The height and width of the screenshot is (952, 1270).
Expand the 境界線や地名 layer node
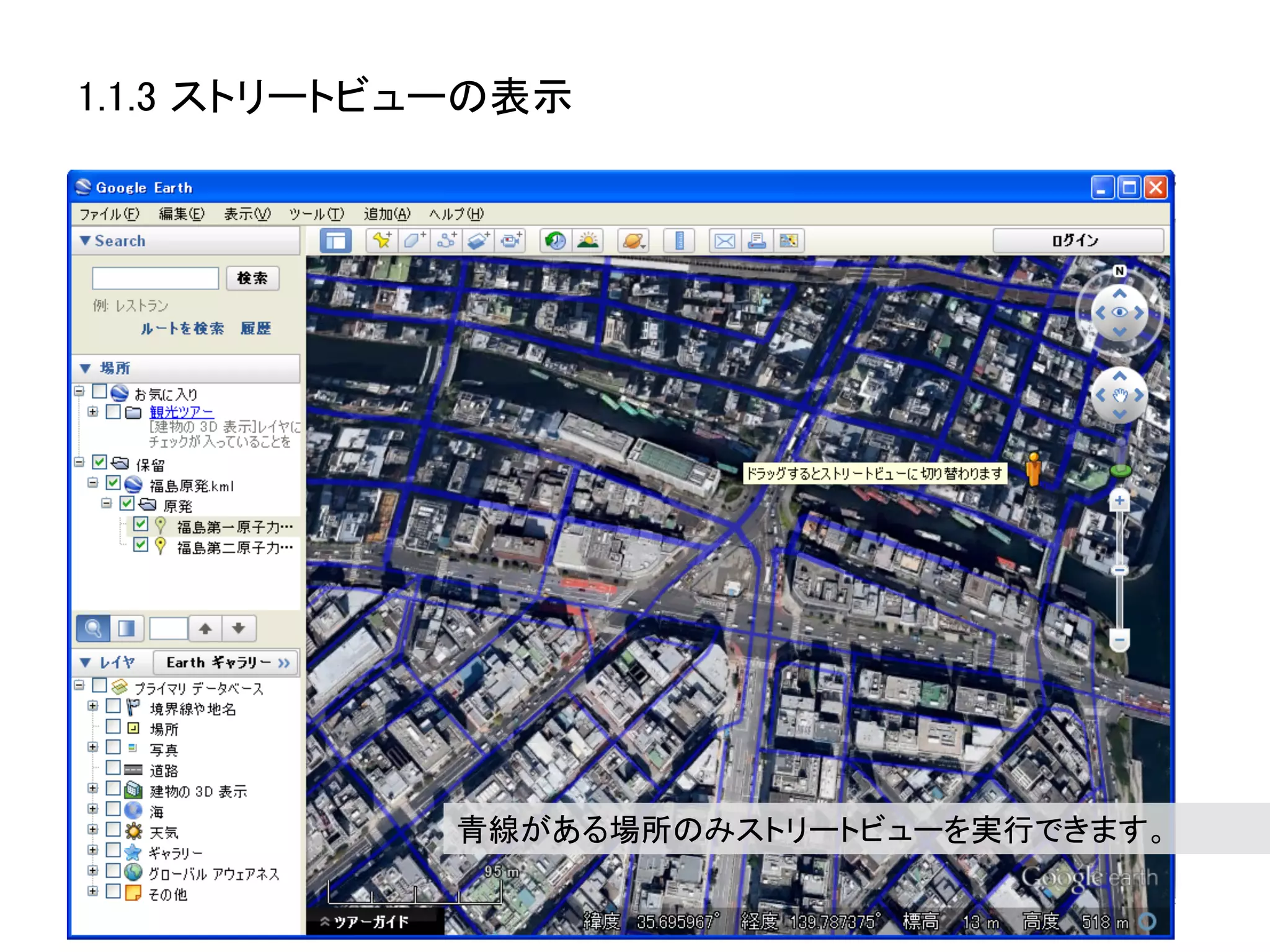tap(93, 706)
